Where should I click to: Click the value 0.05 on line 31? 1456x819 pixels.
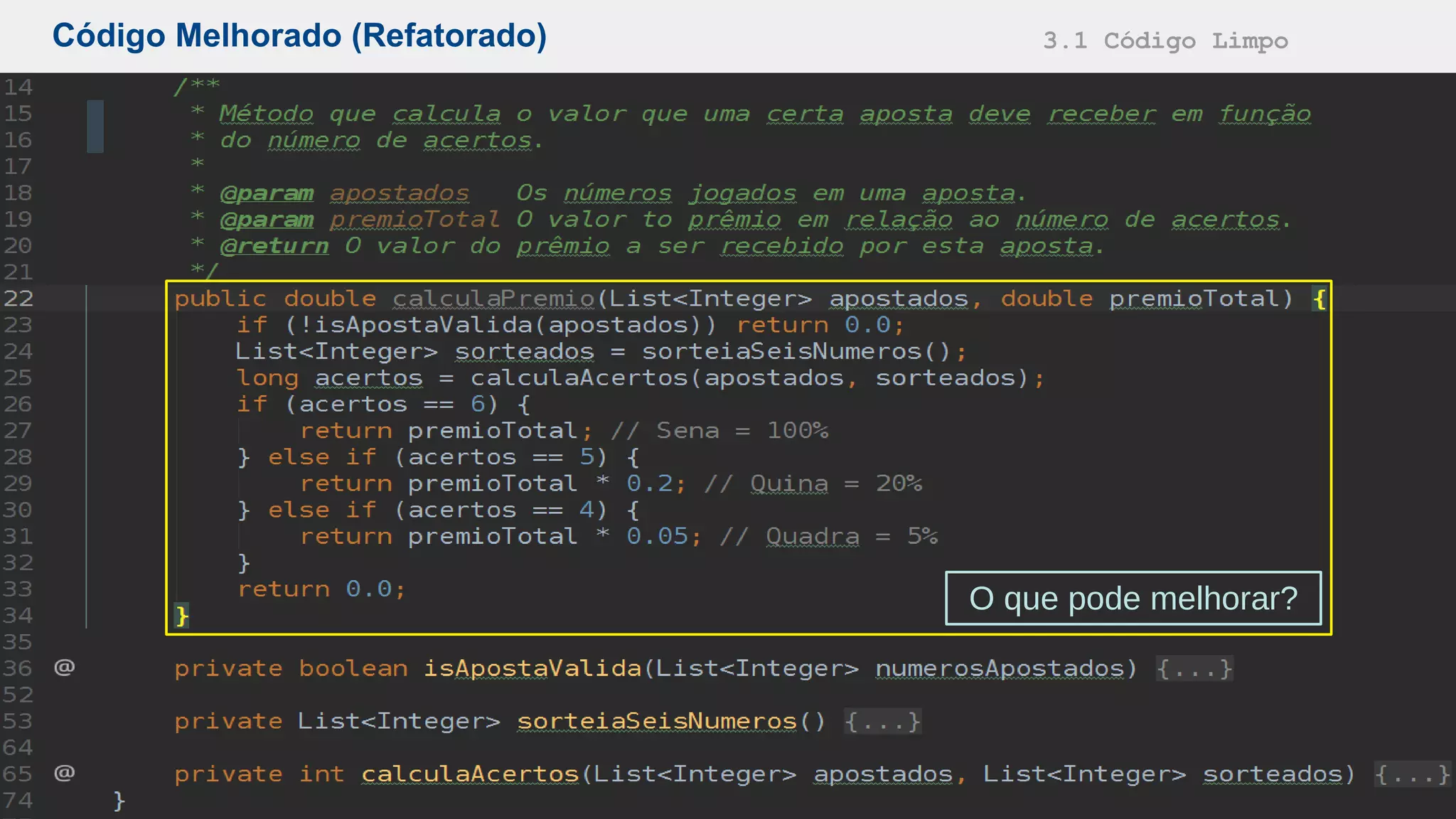(x=658, y=536)
